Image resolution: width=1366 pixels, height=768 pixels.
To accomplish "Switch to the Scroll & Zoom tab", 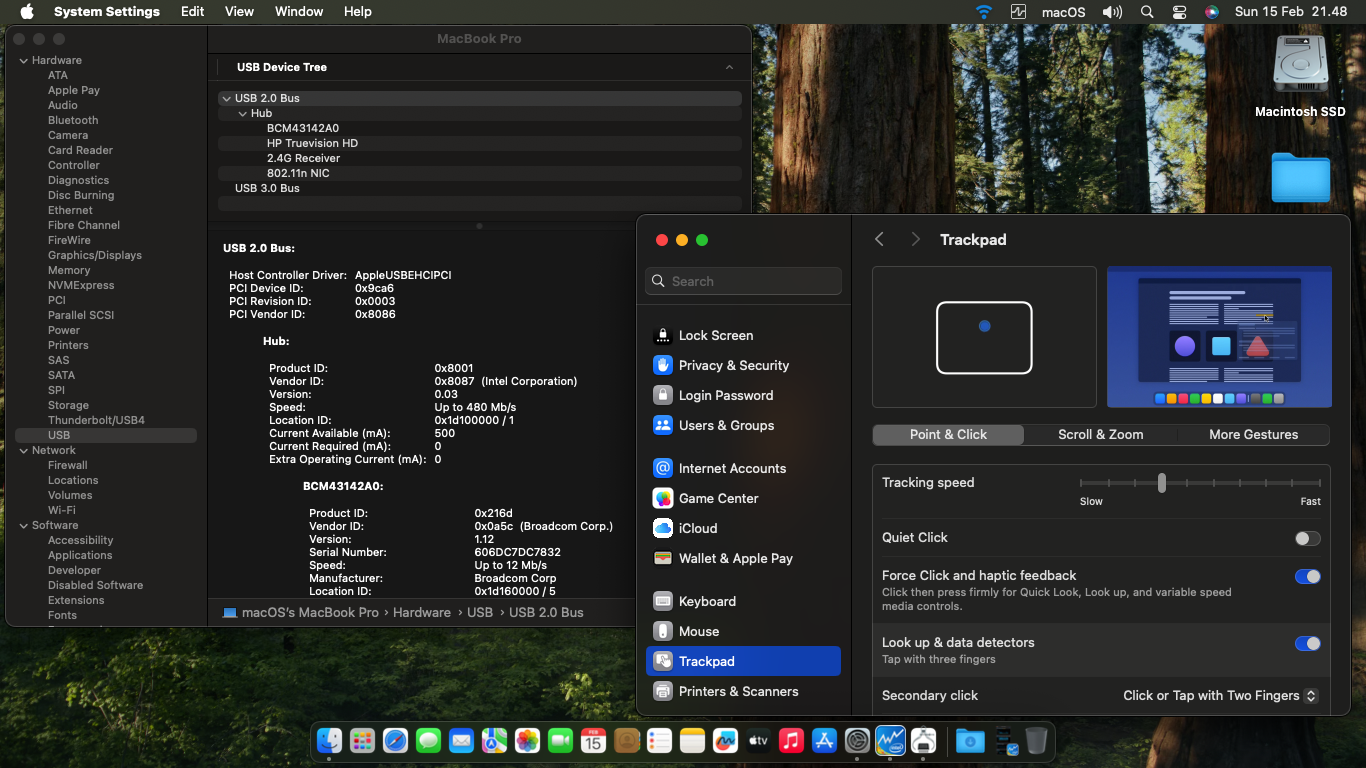I will point(1101,434).
